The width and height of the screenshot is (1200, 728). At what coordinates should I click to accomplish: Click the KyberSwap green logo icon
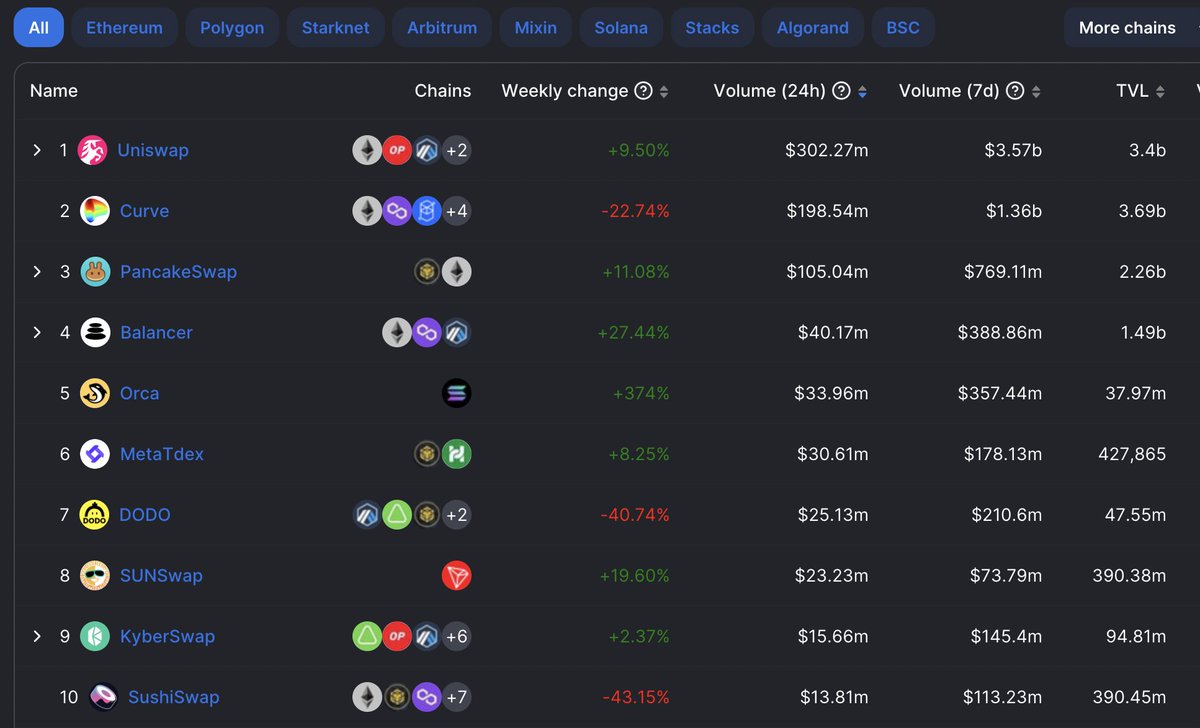coord(95,636)
